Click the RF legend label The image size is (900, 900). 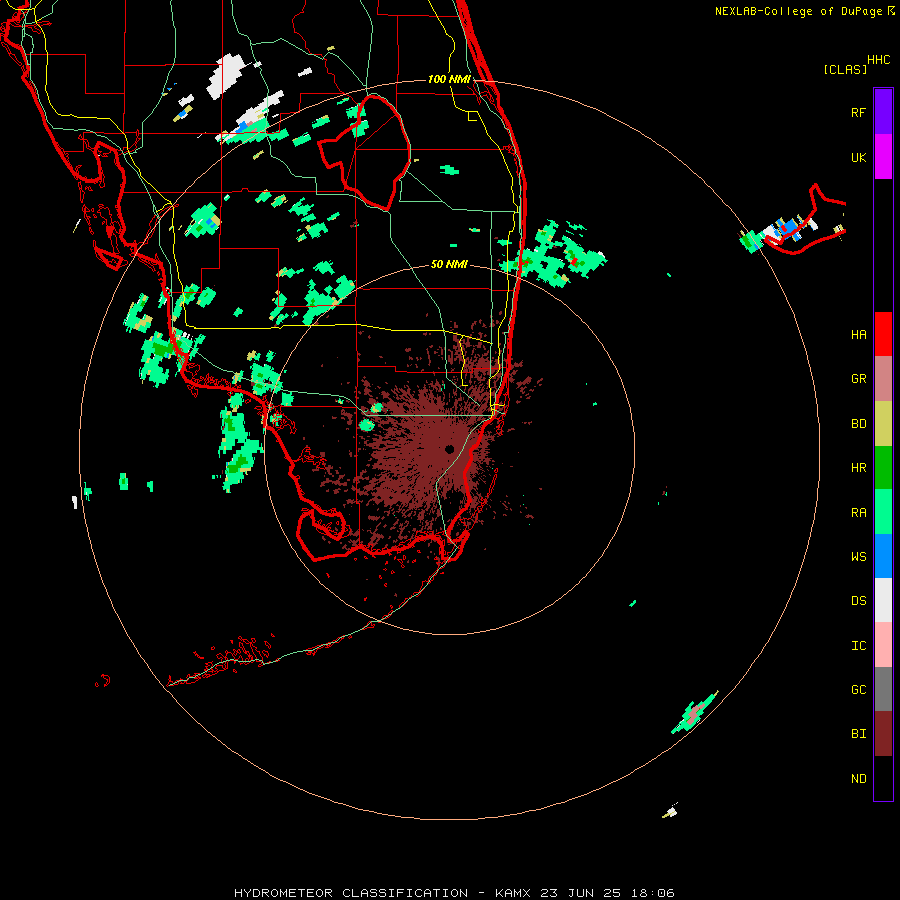858,112
